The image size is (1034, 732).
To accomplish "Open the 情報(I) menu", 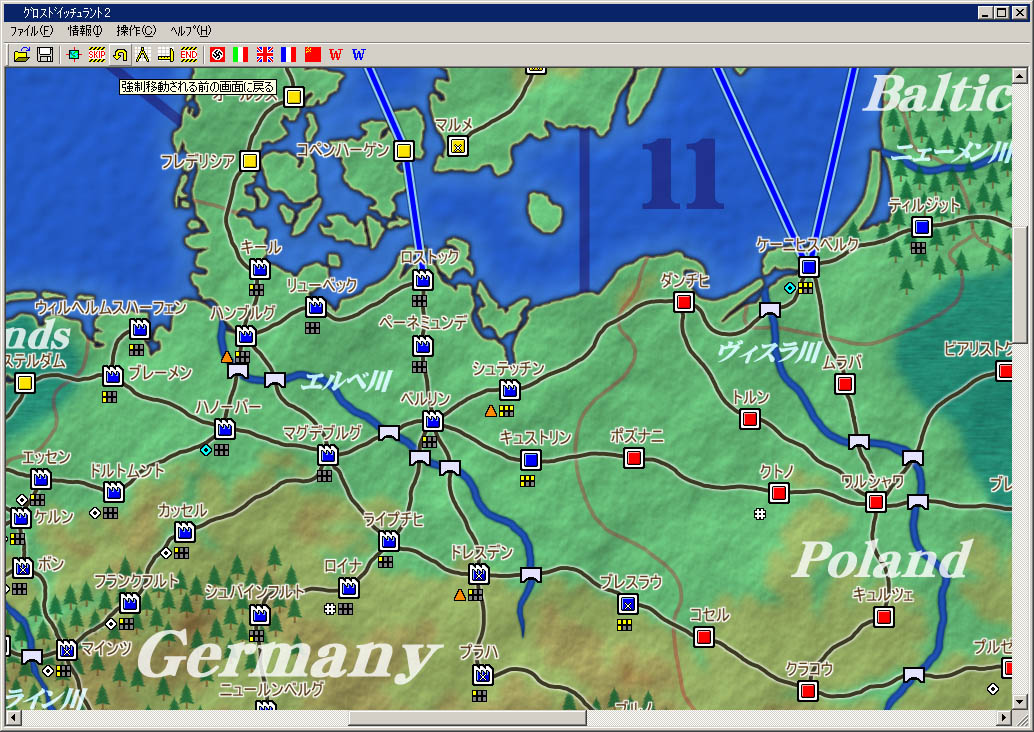I will coord(85,31).
